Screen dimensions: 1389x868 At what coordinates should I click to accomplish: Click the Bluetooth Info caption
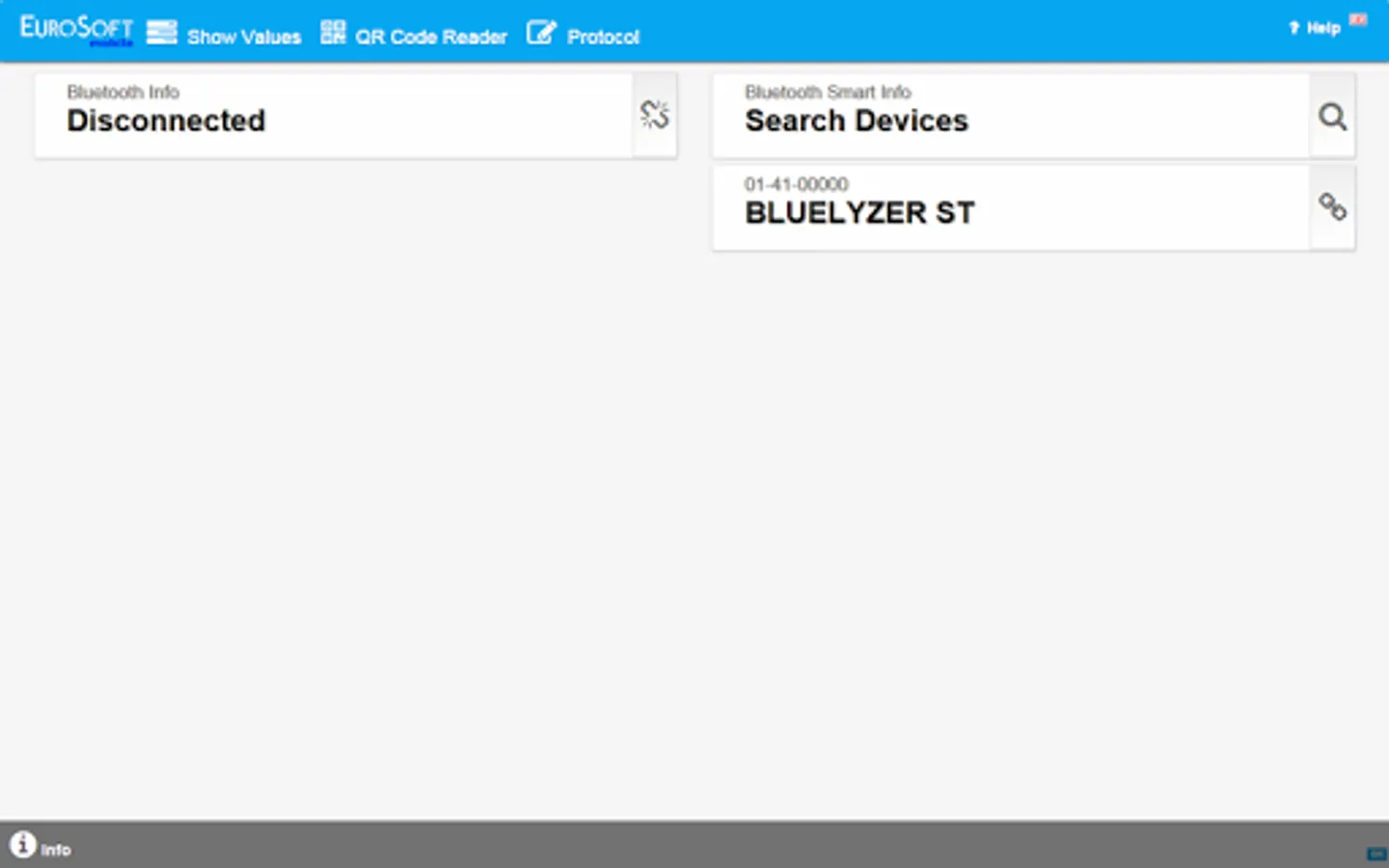pyautogui.click(x=123, y=92)
